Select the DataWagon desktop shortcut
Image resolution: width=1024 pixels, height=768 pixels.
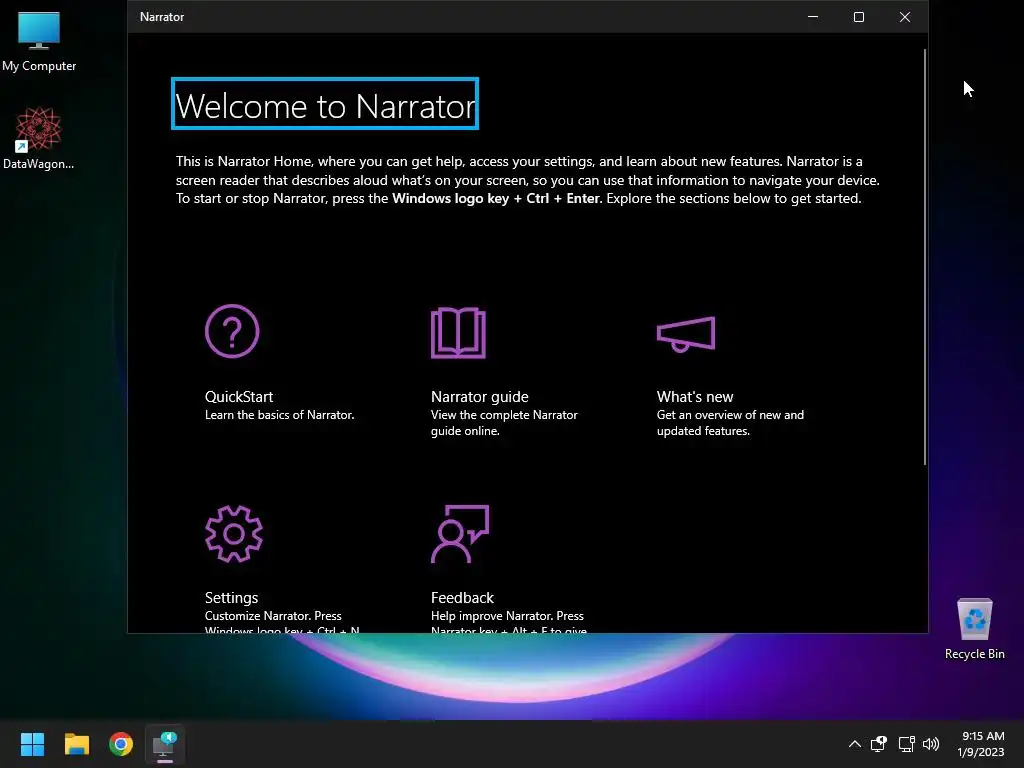pos(39,138)
